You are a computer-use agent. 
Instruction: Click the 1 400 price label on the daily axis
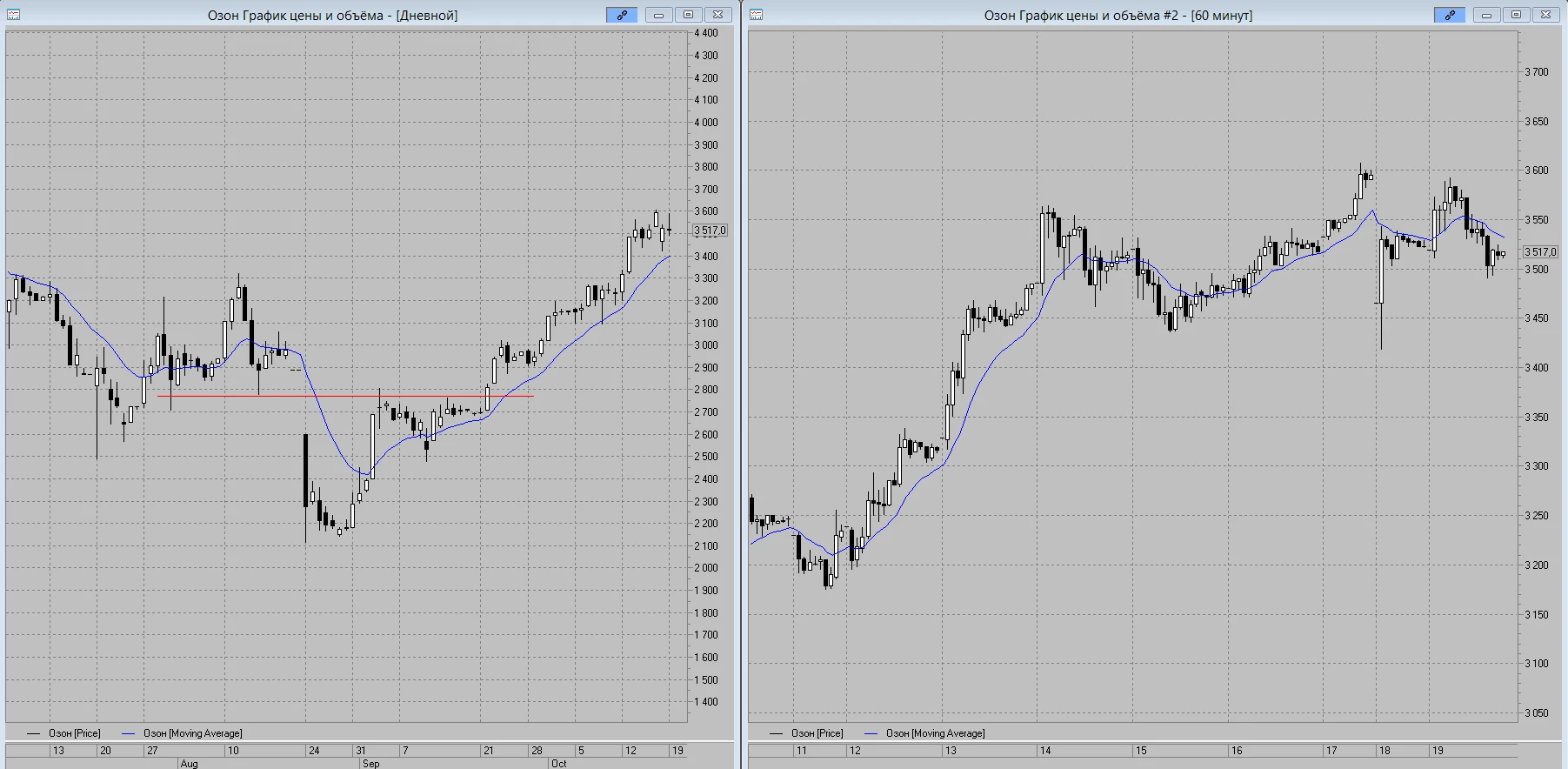point(706,702)
